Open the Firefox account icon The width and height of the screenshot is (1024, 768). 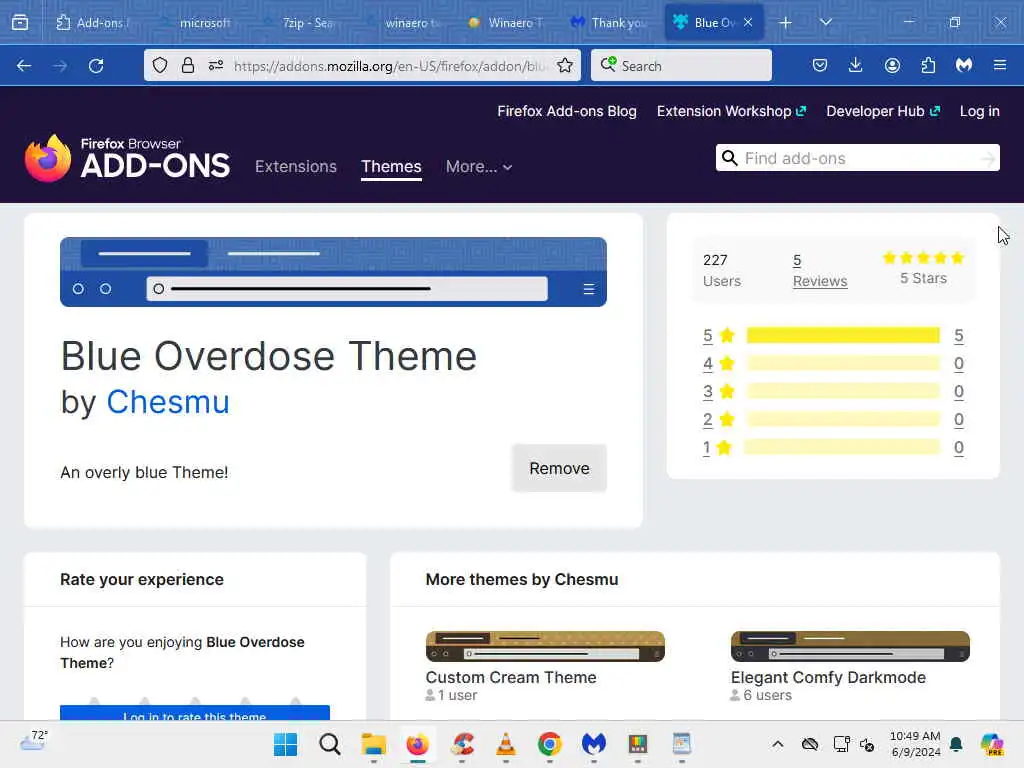892,65
